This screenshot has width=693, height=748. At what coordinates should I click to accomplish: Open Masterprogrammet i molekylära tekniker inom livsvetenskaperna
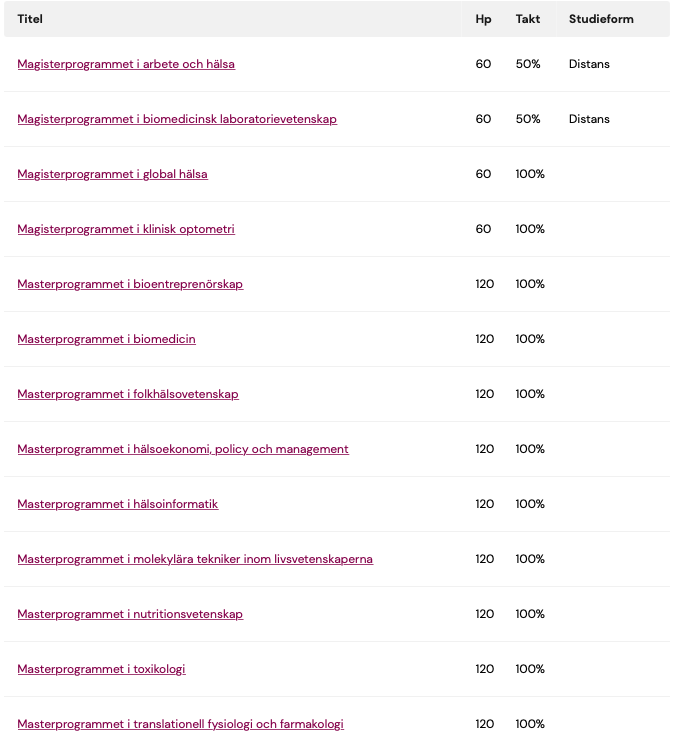tap(195, 559)
